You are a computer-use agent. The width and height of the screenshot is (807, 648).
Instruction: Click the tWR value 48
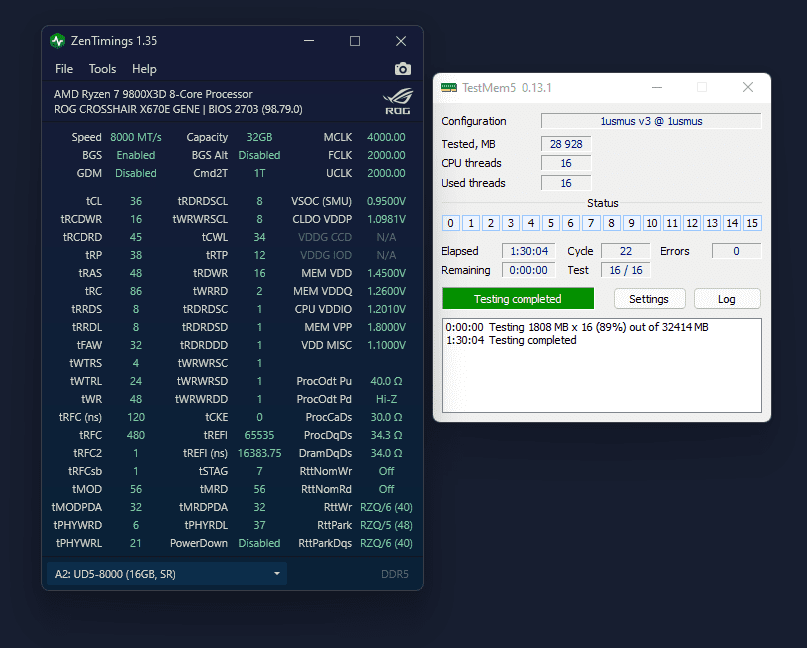pyautogui.click(x=136, y=399)
